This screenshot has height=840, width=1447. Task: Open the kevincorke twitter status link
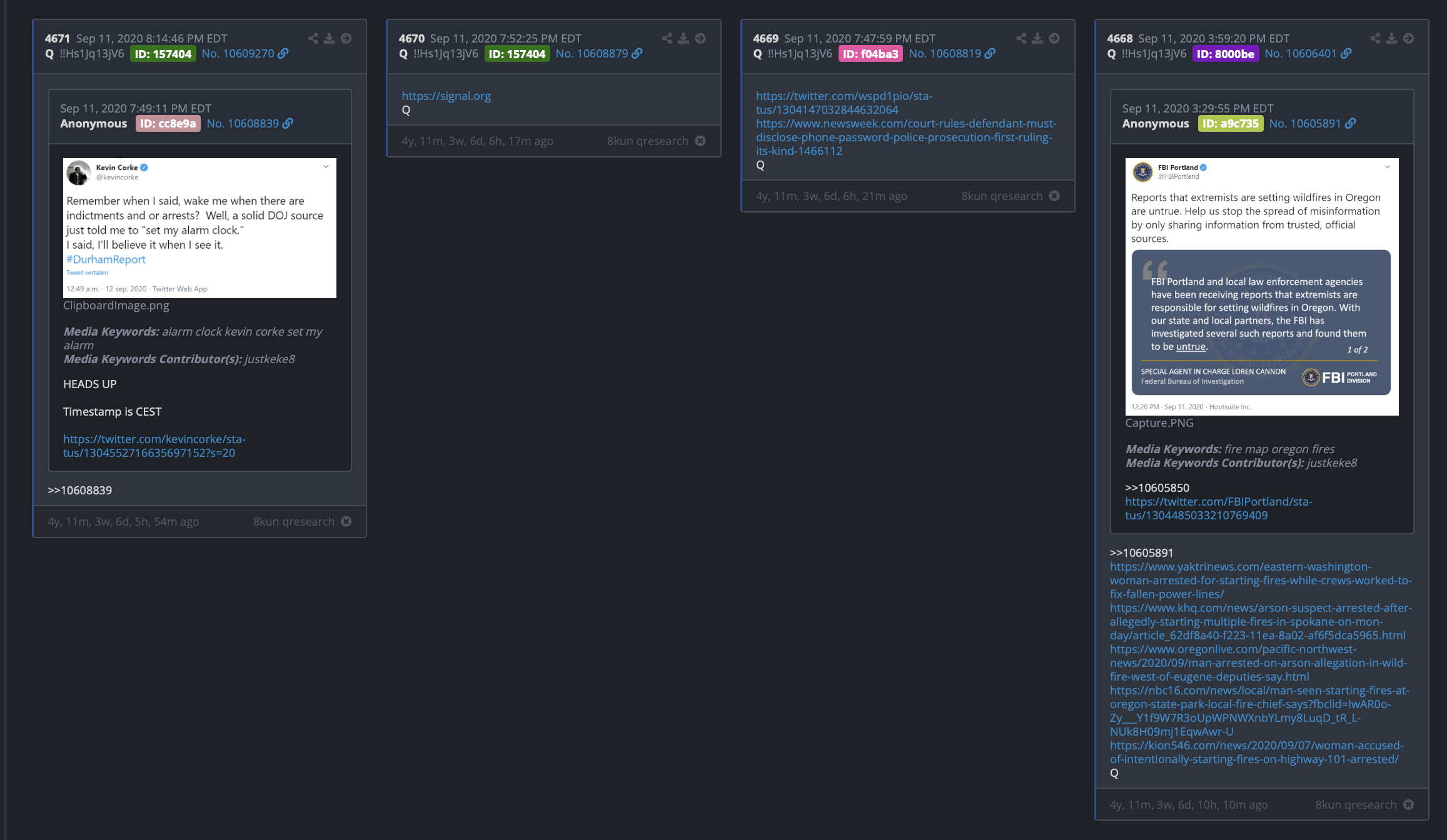(154, 446)
